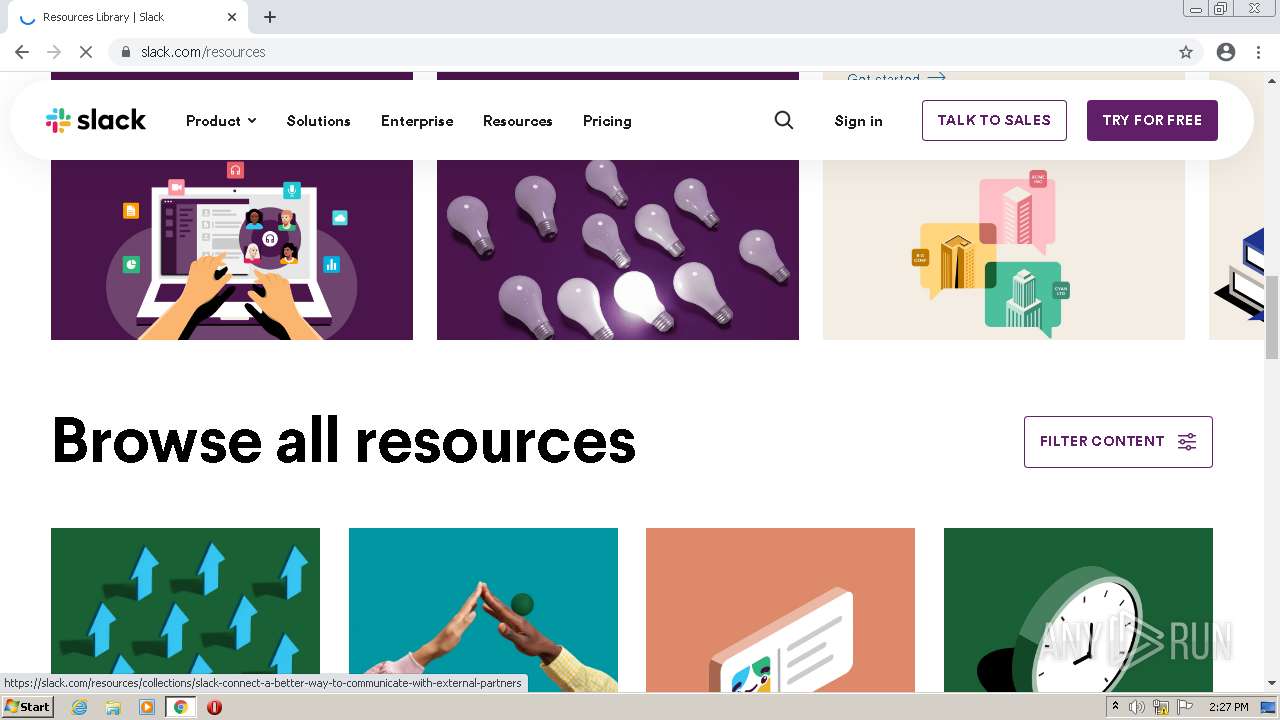Stop page loading with X button

[x=85, y=52]
